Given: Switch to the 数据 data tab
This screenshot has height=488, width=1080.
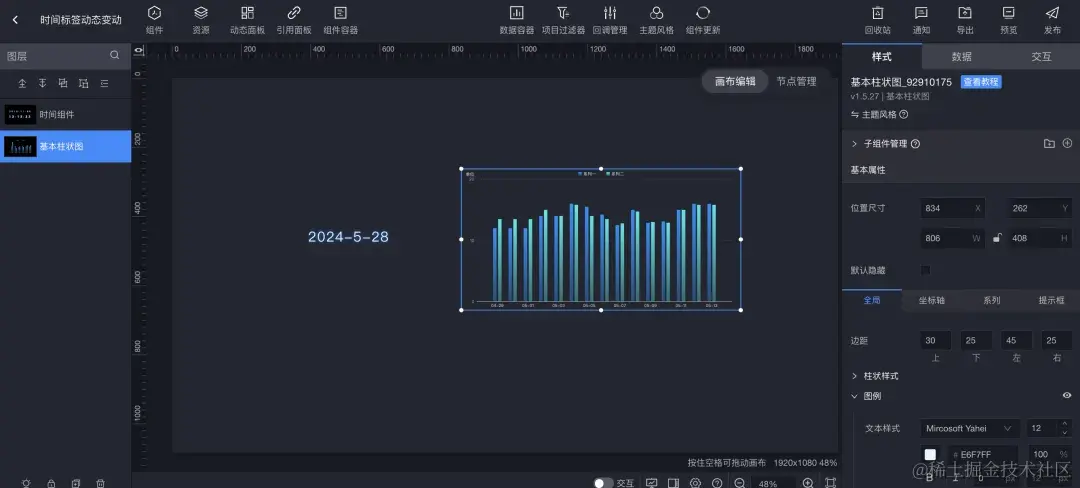Looking at the screenshot, I should coord(962,56).
